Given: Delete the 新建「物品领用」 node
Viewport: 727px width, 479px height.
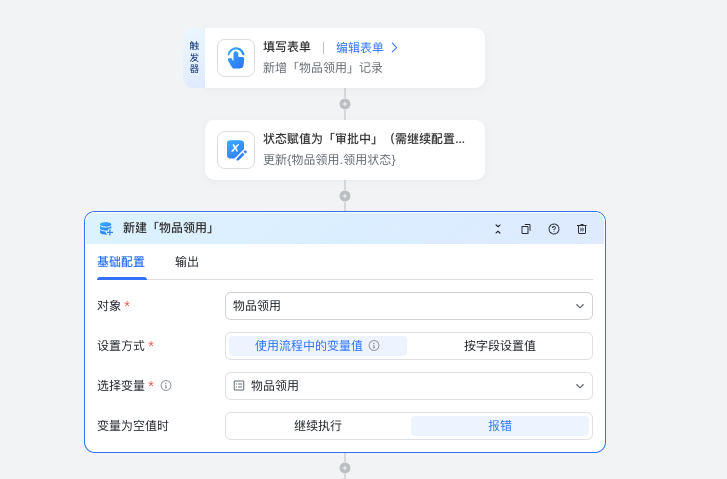Looking at the screenshot, I should point(582,229).
